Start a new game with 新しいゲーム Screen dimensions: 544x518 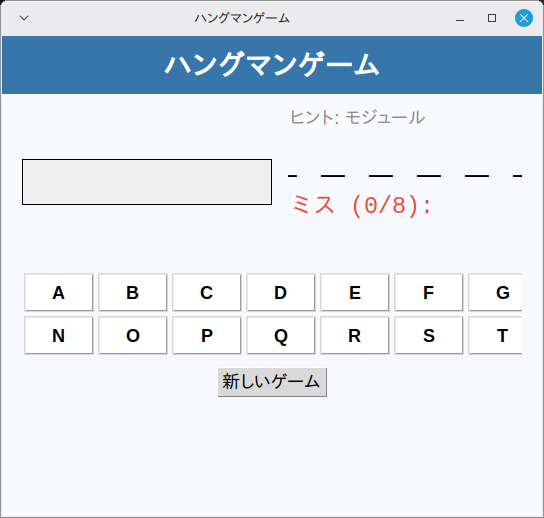tap(272, 382)
